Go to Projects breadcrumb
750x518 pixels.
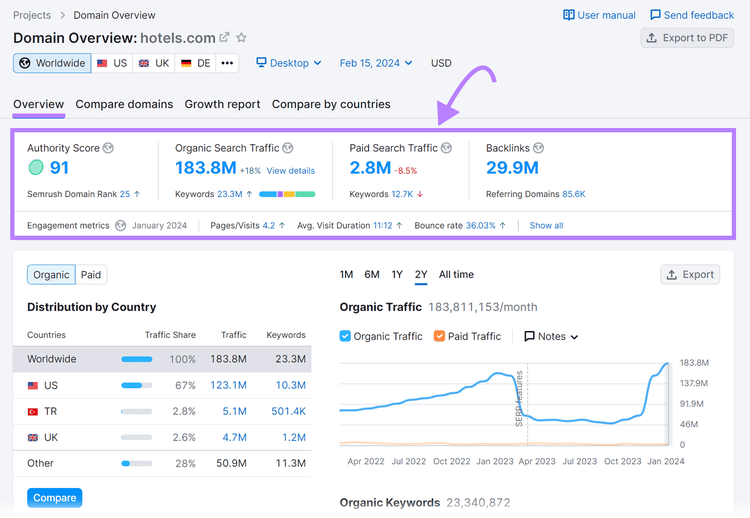click(32, 15)
